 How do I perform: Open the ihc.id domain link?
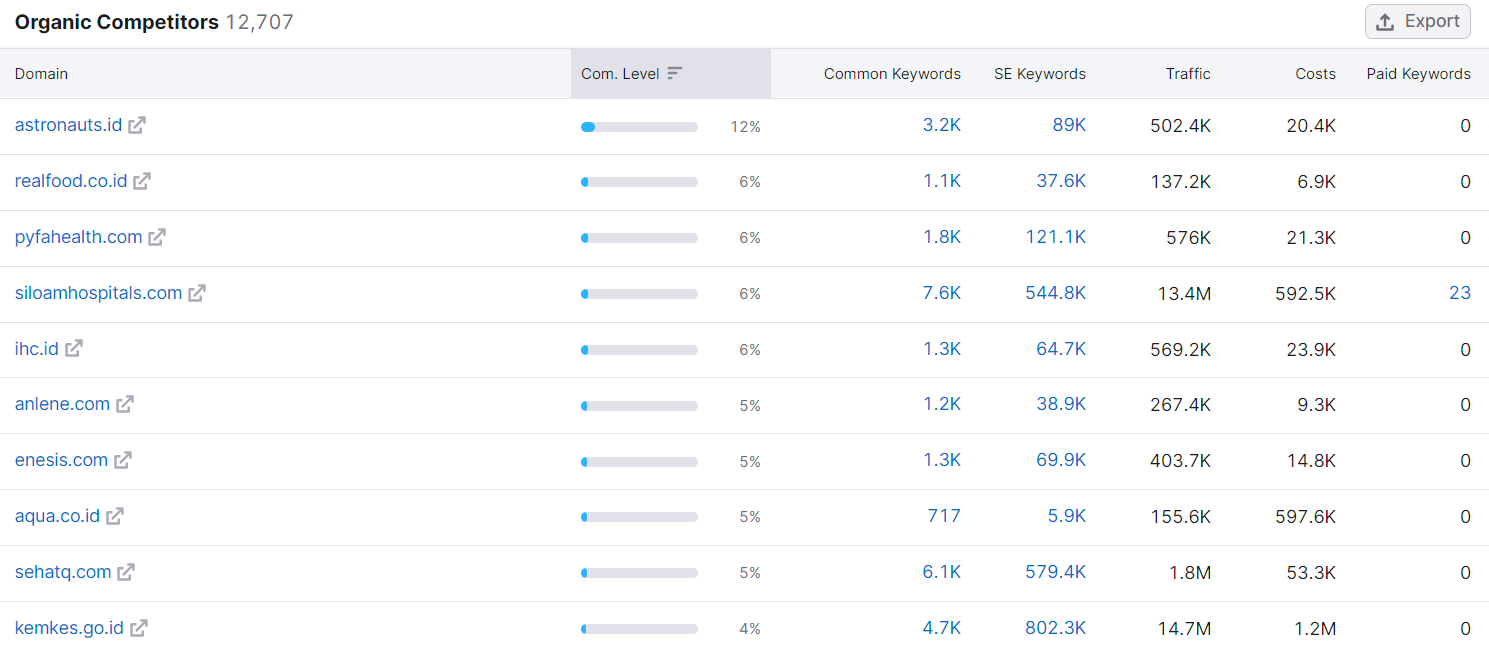(x=37, y=349)
